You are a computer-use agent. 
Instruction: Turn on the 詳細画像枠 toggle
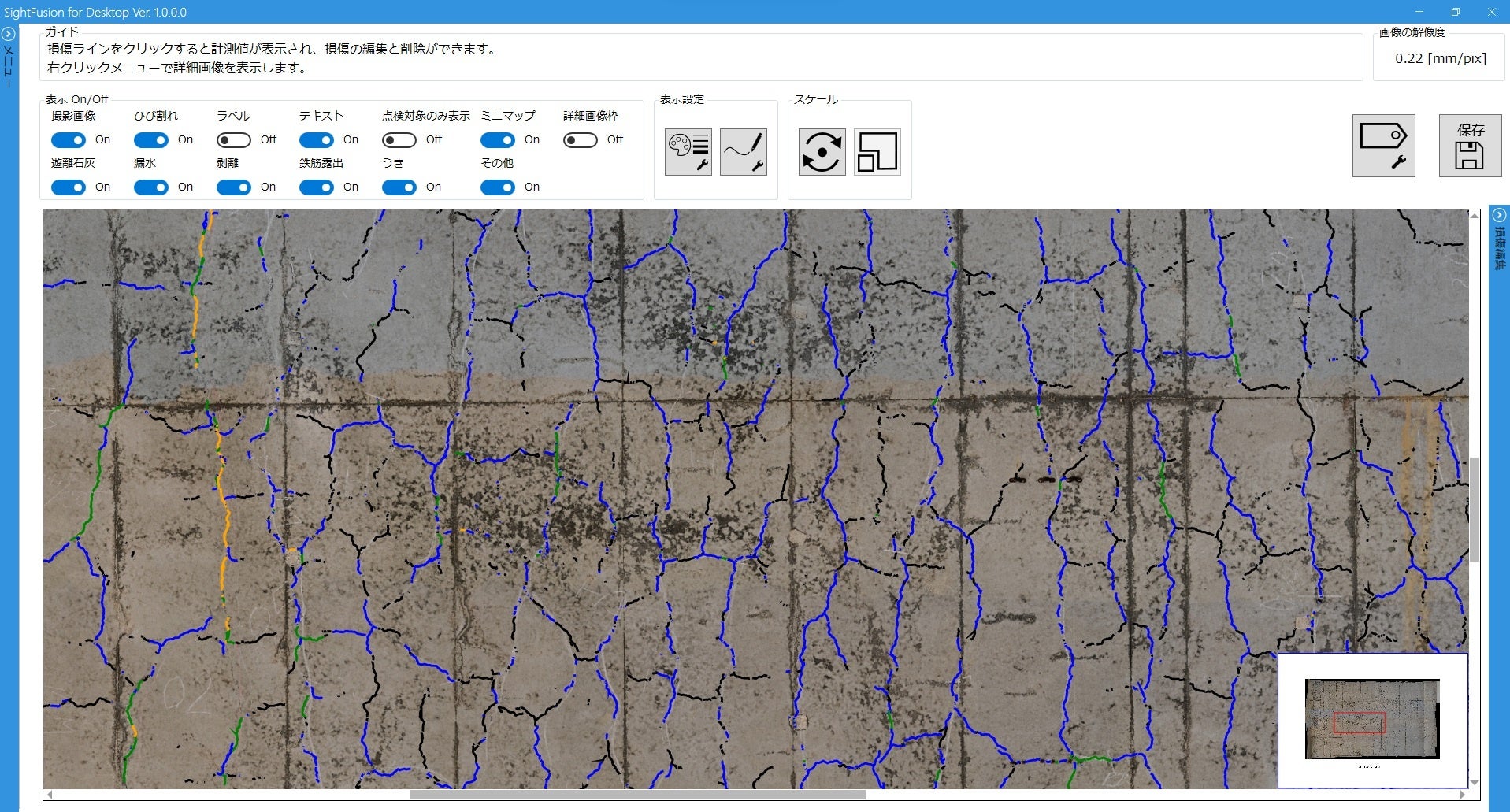[x=581, y=140]
